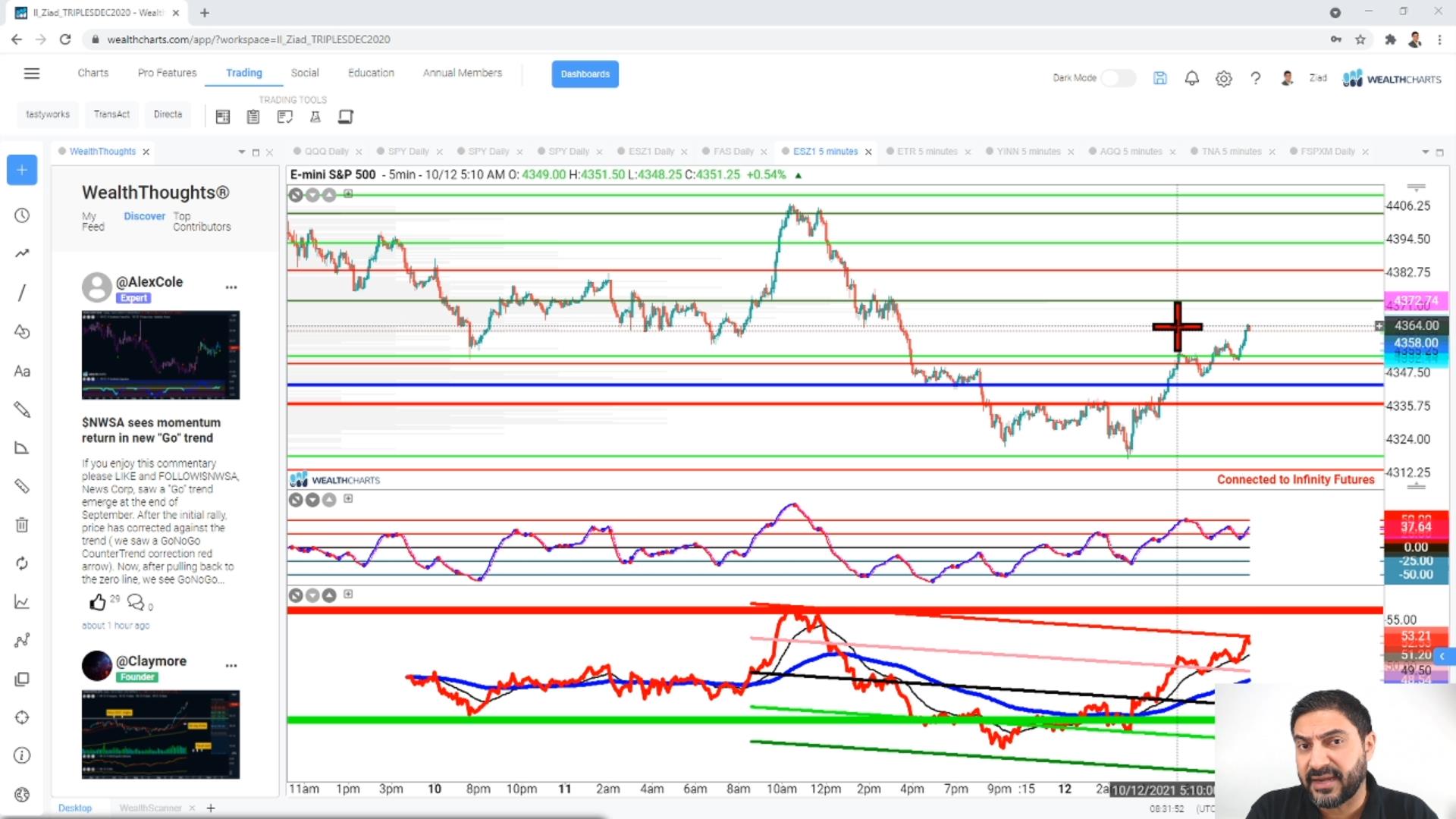Screen dimensions: 1456x819
Task: Disable the main price chart indicator with the slashed circle icon
Action: pyautogui.click(x=296, y=195)
